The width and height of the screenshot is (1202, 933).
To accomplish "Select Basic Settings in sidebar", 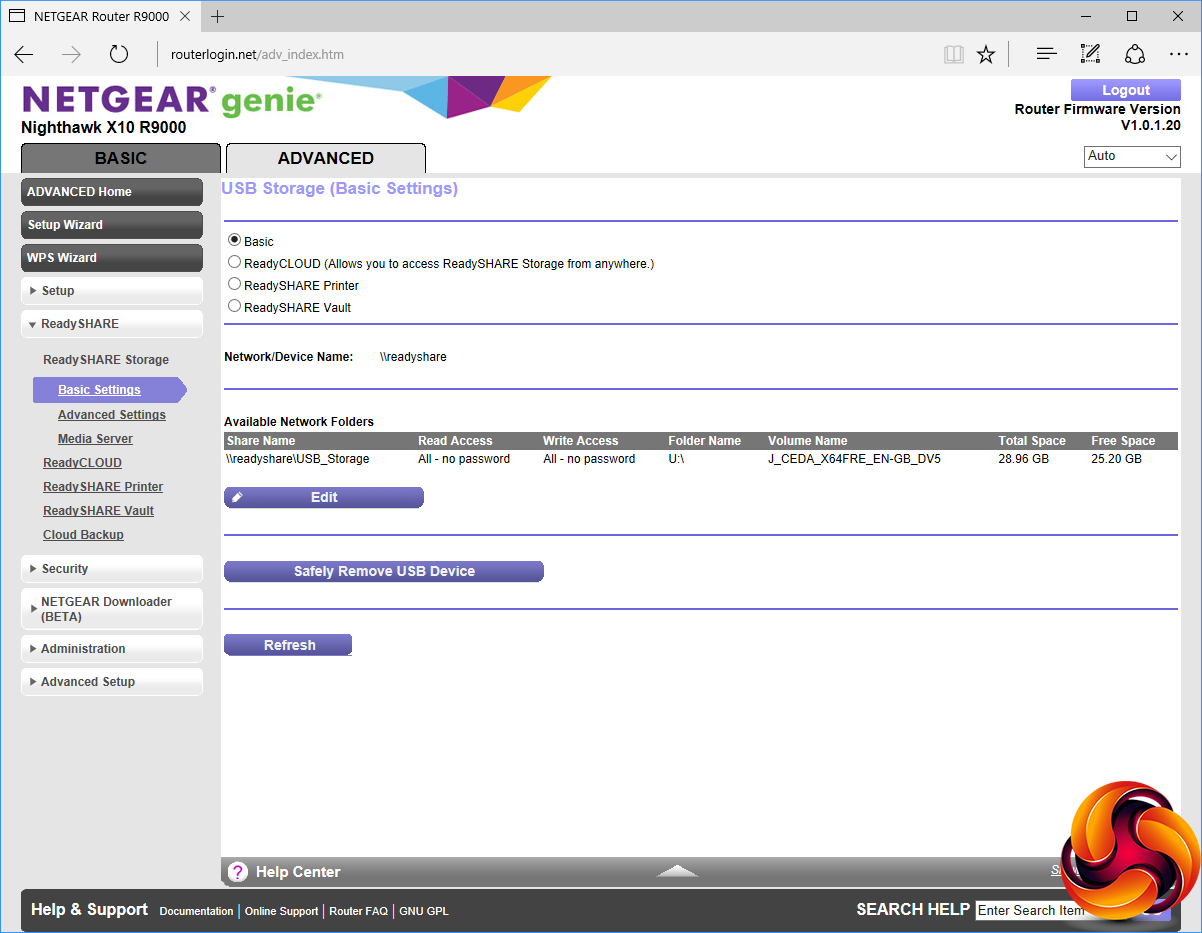I will click(108, 389).
